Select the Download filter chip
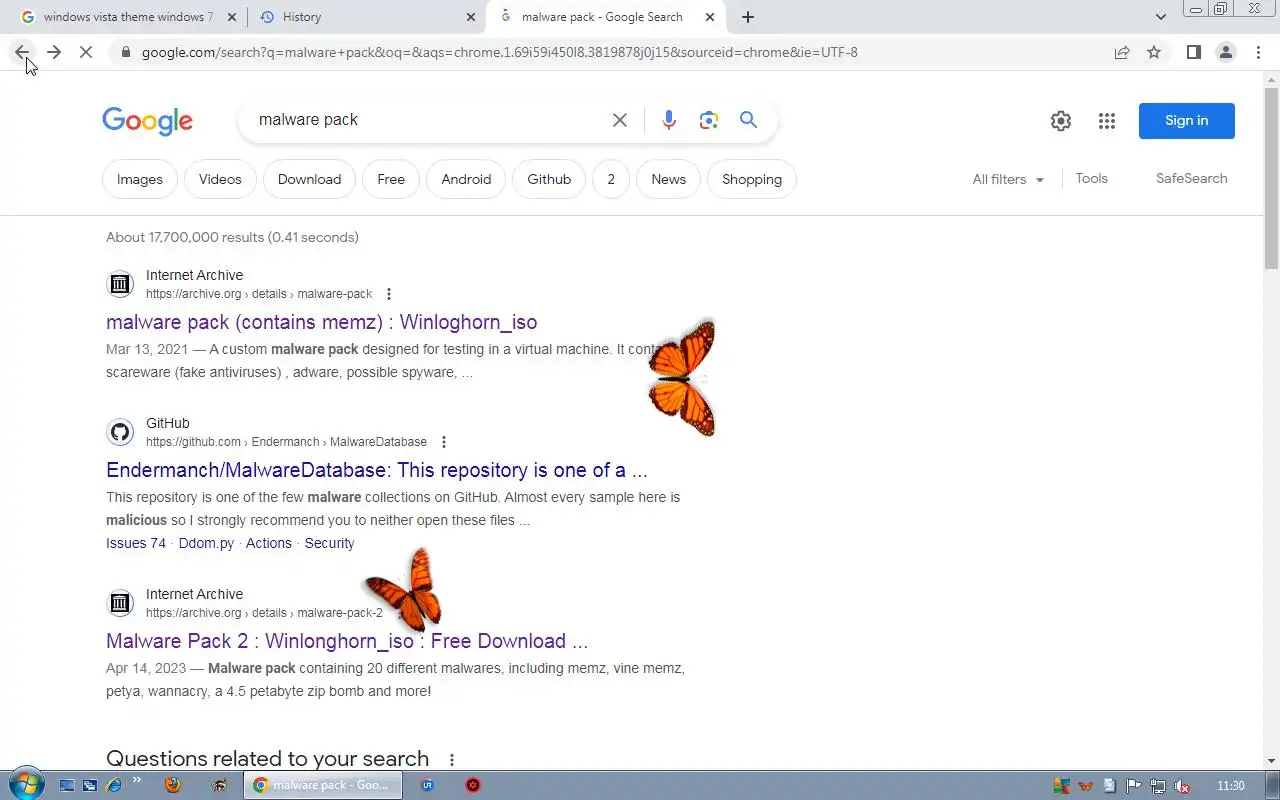1280x800 pixels. coord(309,179)
